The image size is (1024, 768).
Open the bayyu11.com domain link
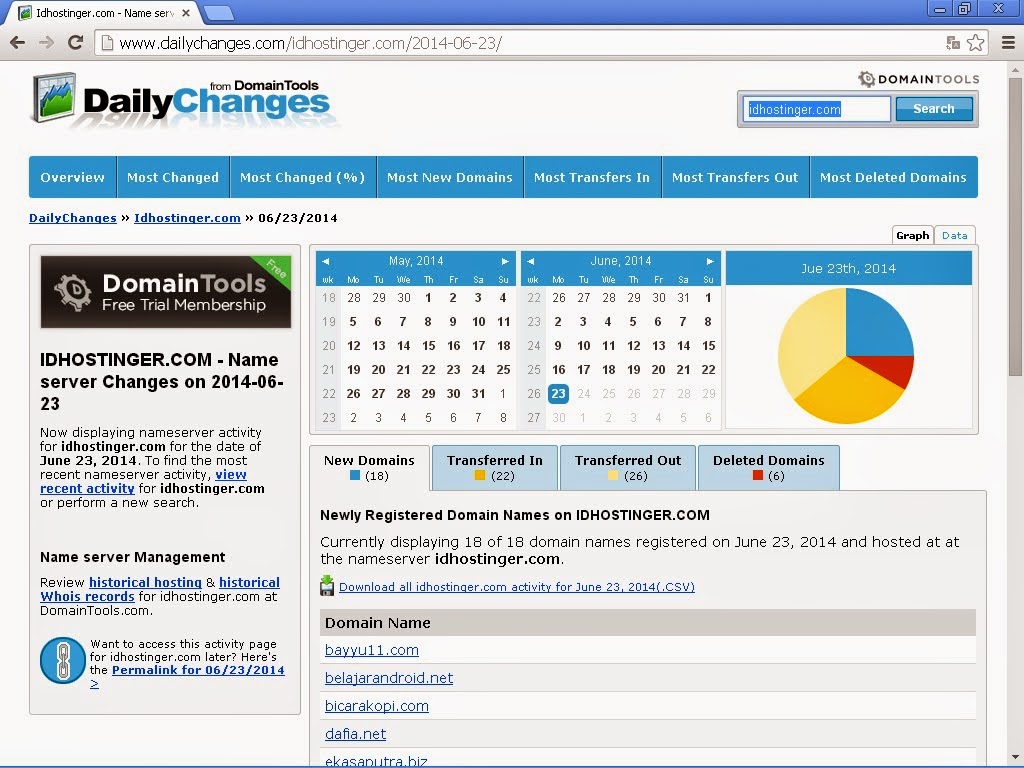coord(372,650)
